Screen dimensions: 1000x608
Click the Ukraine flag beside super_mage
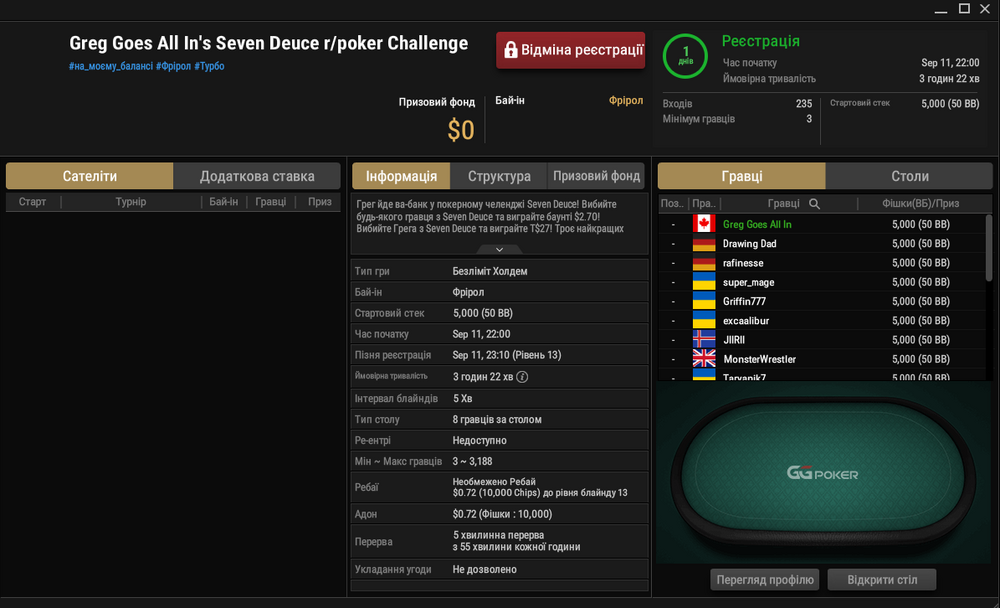704,282
